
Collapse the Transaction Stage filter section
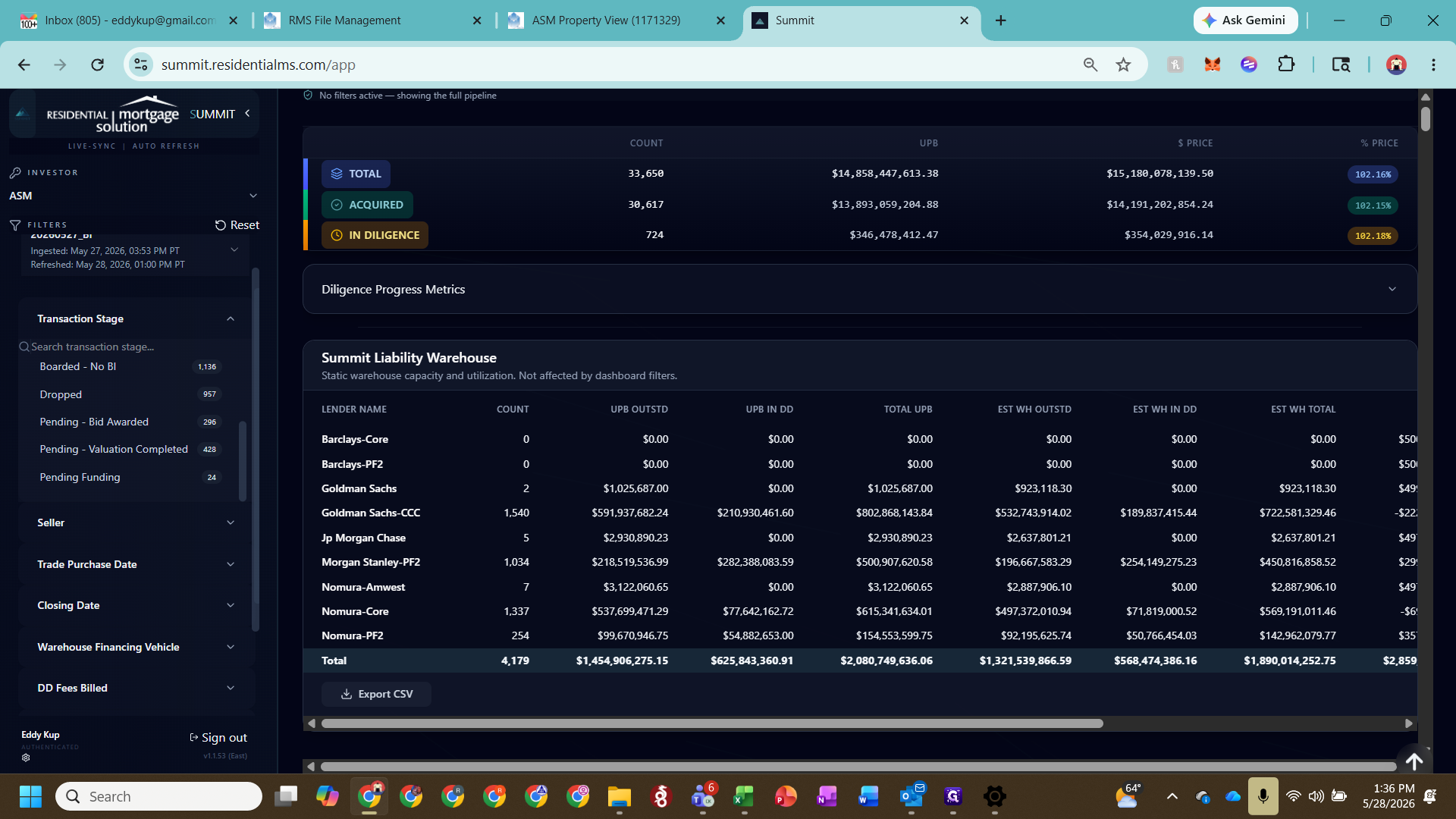coord(231,318)
